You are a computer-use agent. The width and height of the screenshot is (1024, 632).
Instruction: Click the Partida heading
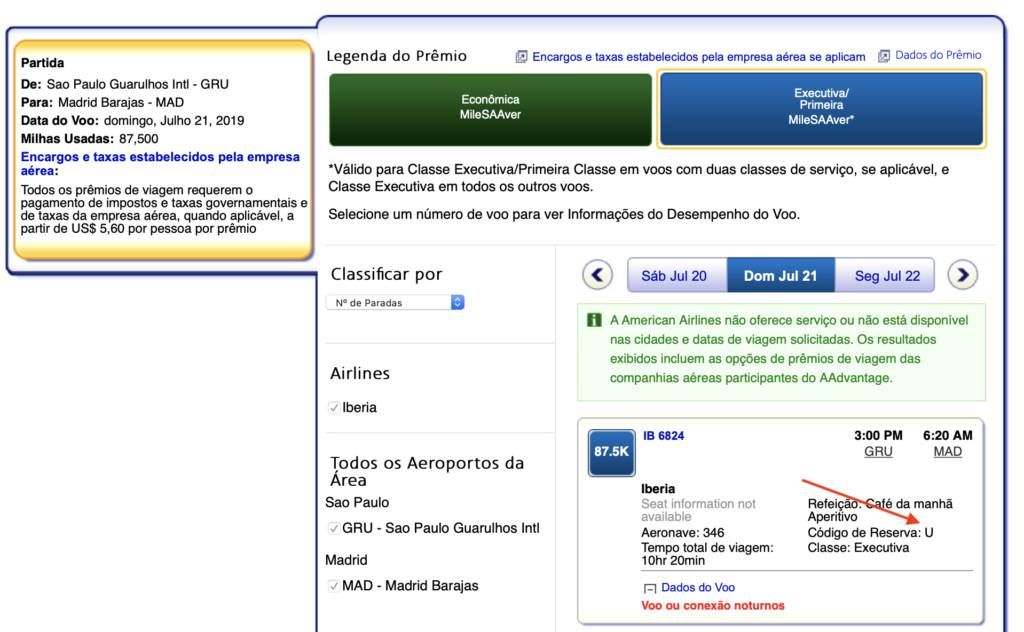(x=42, y=63)
